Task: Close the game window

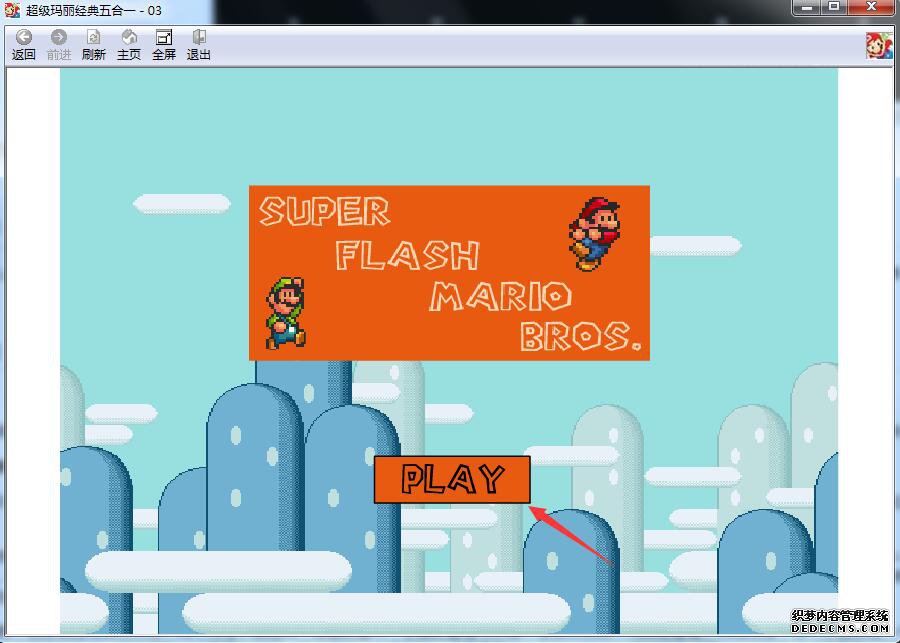Action: click(871, 7)
